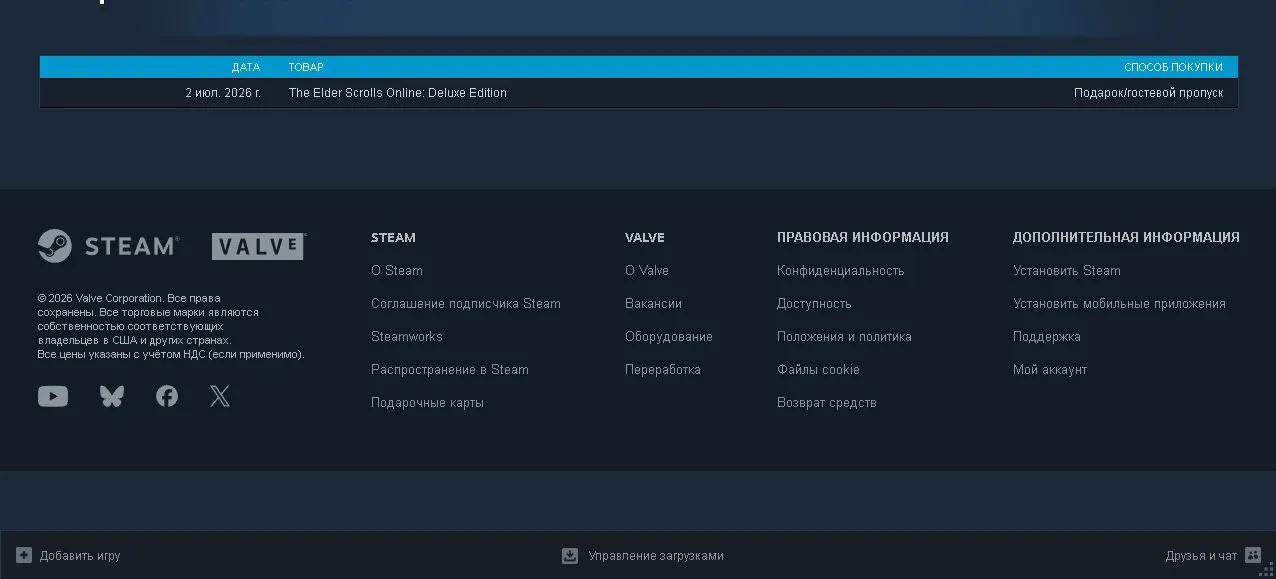This screenshot has height=579, width=1276.
Task: Open Steam's X social icon
Action: 220,396
